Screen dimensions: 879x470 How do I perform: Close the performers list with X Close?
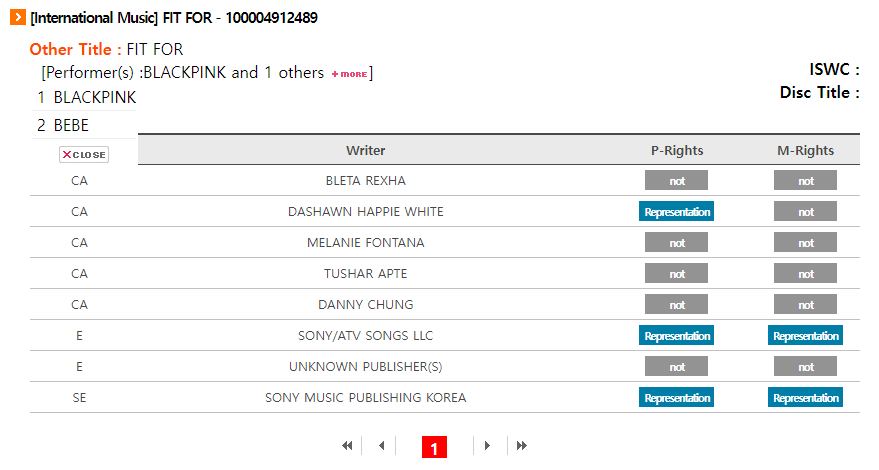click(x=84, y=155)
